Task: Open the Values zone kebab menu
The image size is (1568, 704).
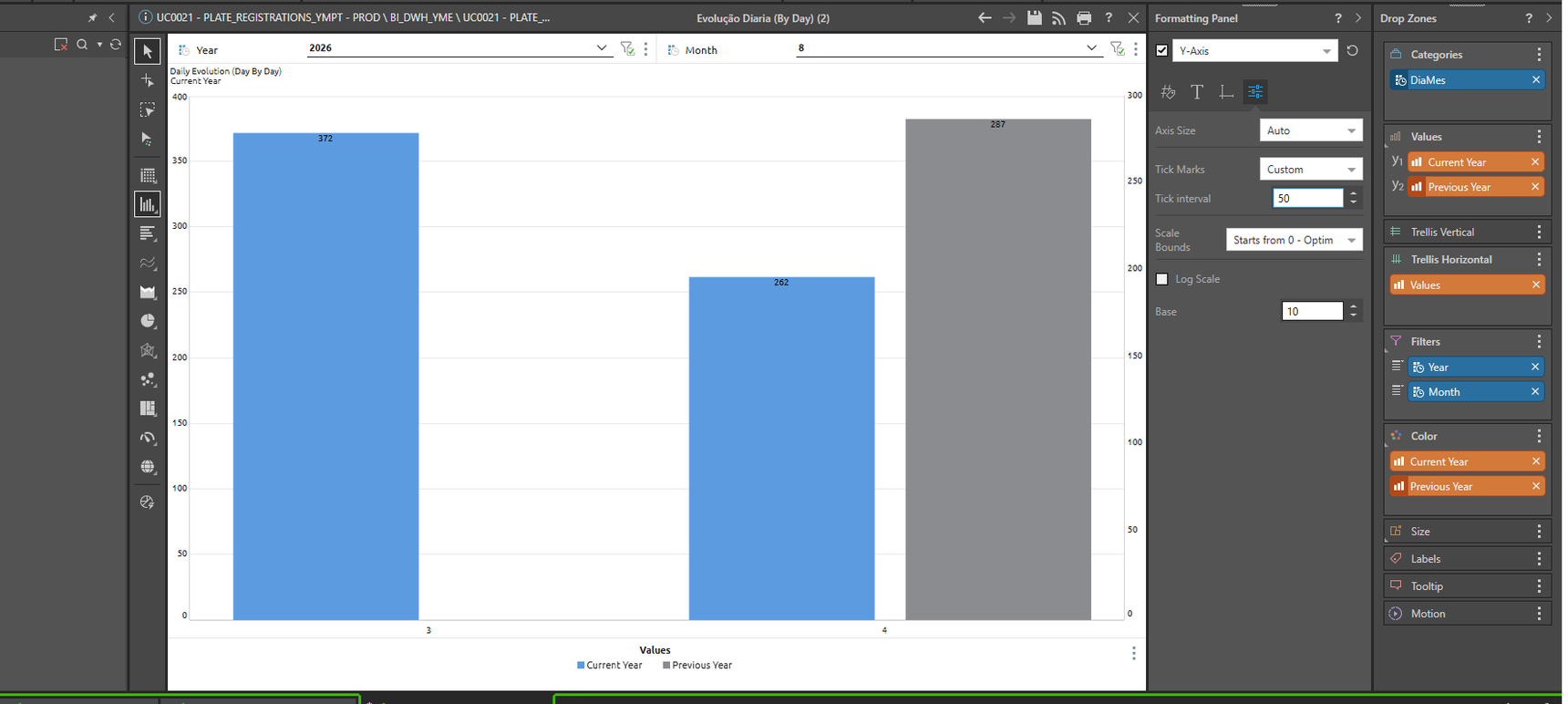Action: [1540, 137]
